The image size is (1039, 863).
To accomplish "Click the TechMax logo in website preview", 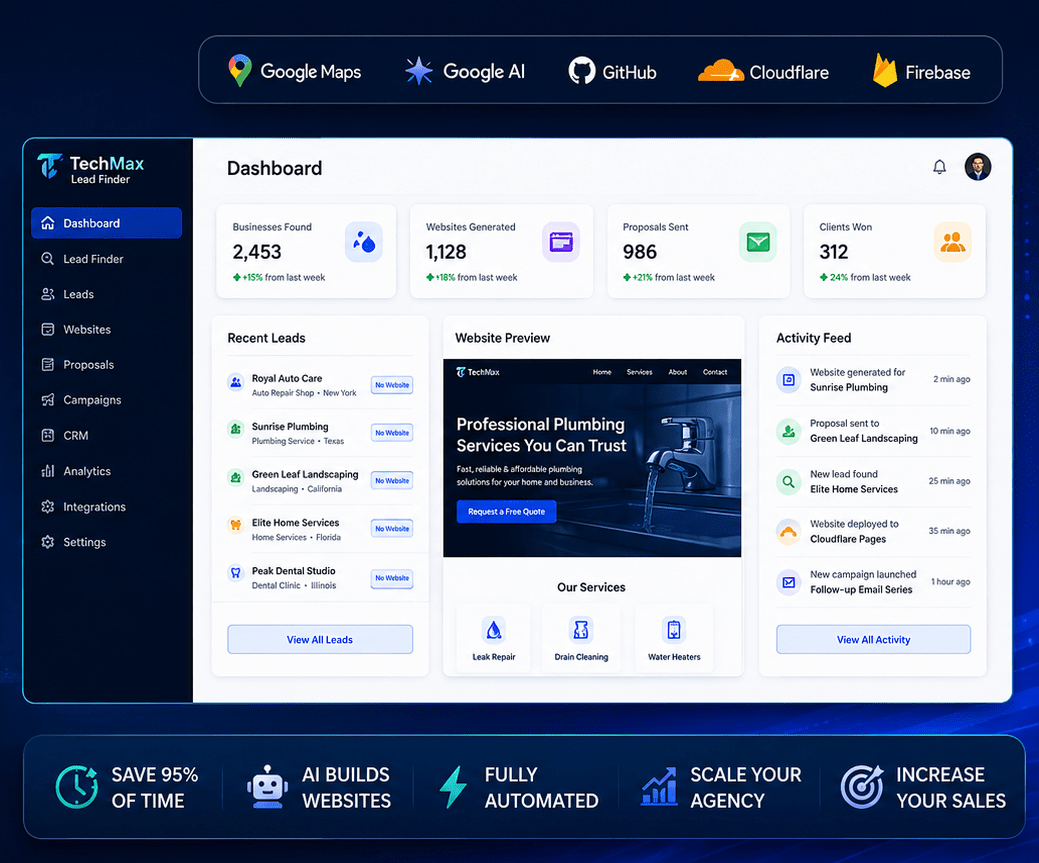I will [x=478, y=372].
